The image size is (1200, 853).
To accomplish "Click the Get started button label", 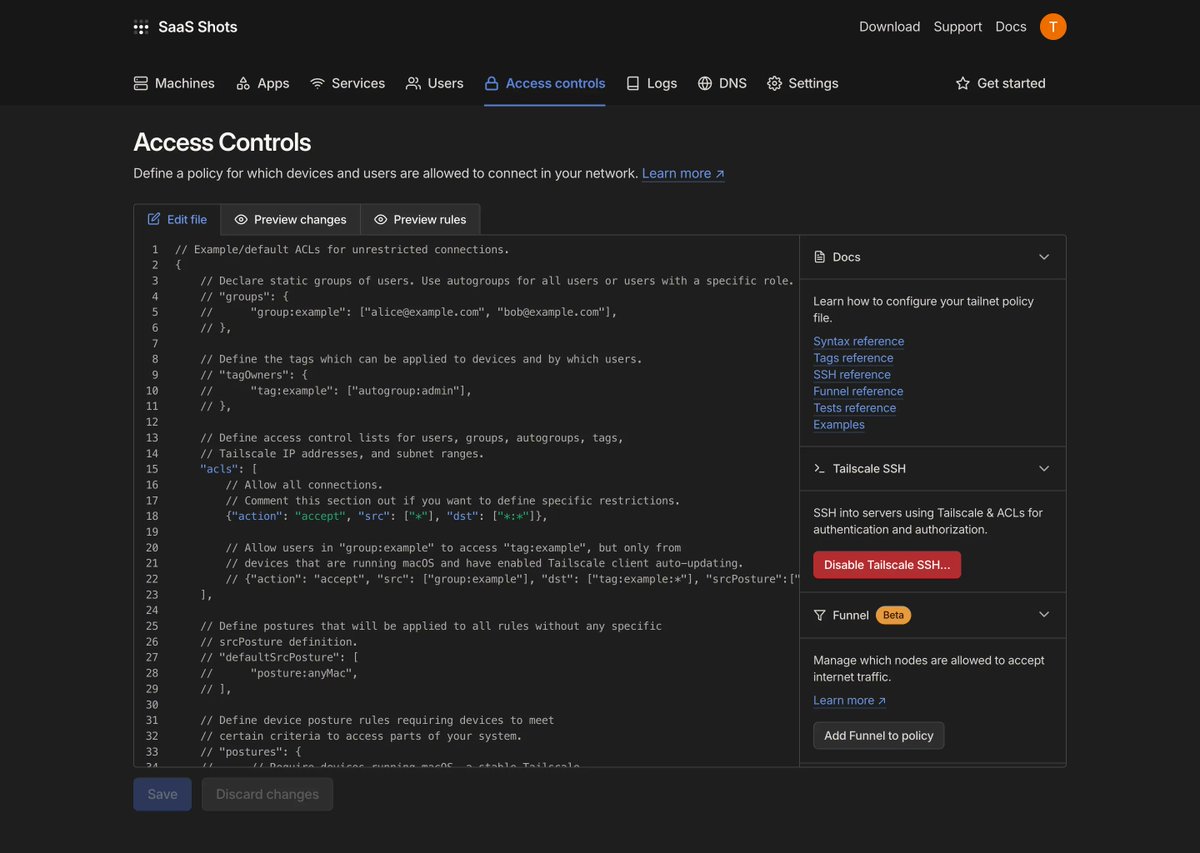I will pyautogui.click(x=1011, y=83).
